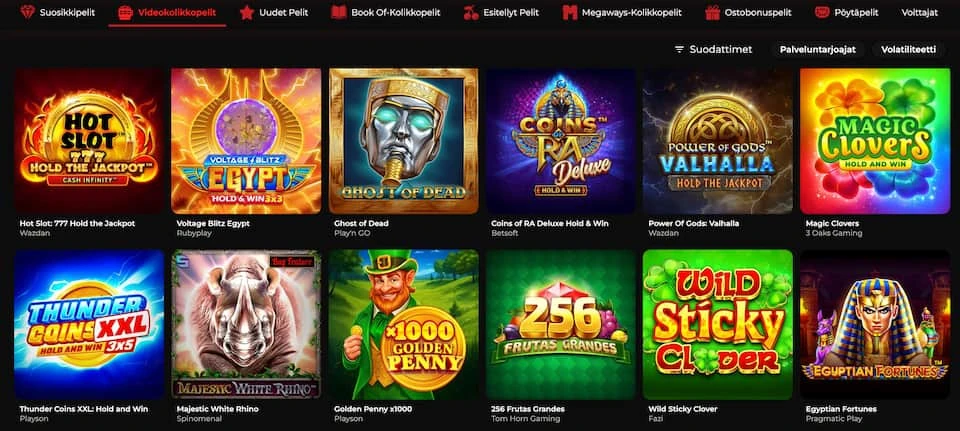Open the Palveluntarjoajat provider dropdown

817,50
